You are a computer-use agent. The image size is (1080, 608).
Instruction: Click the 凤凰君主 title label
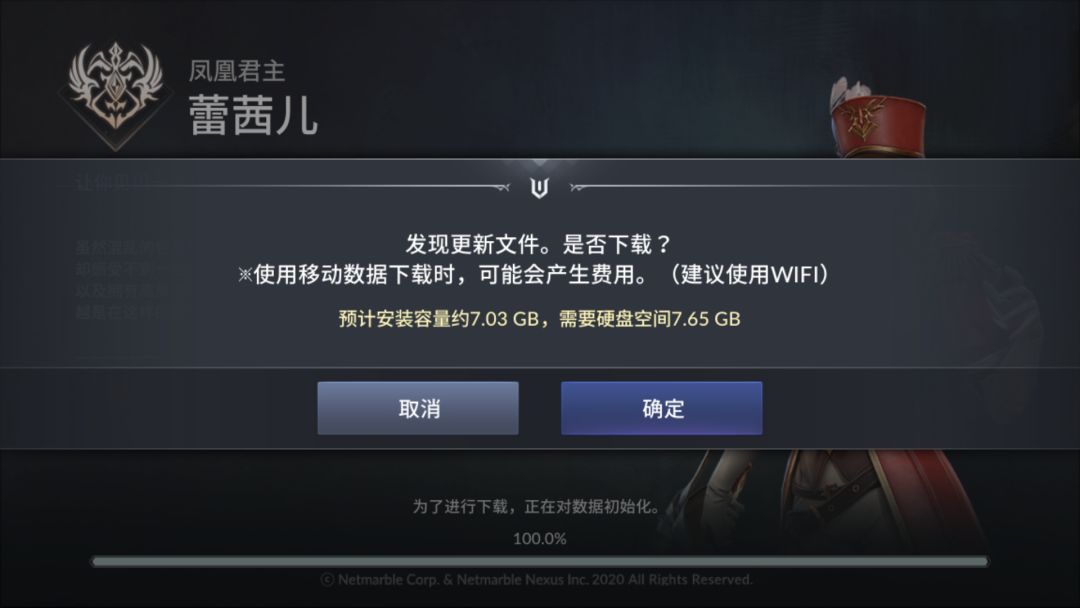tap(236, 71)
